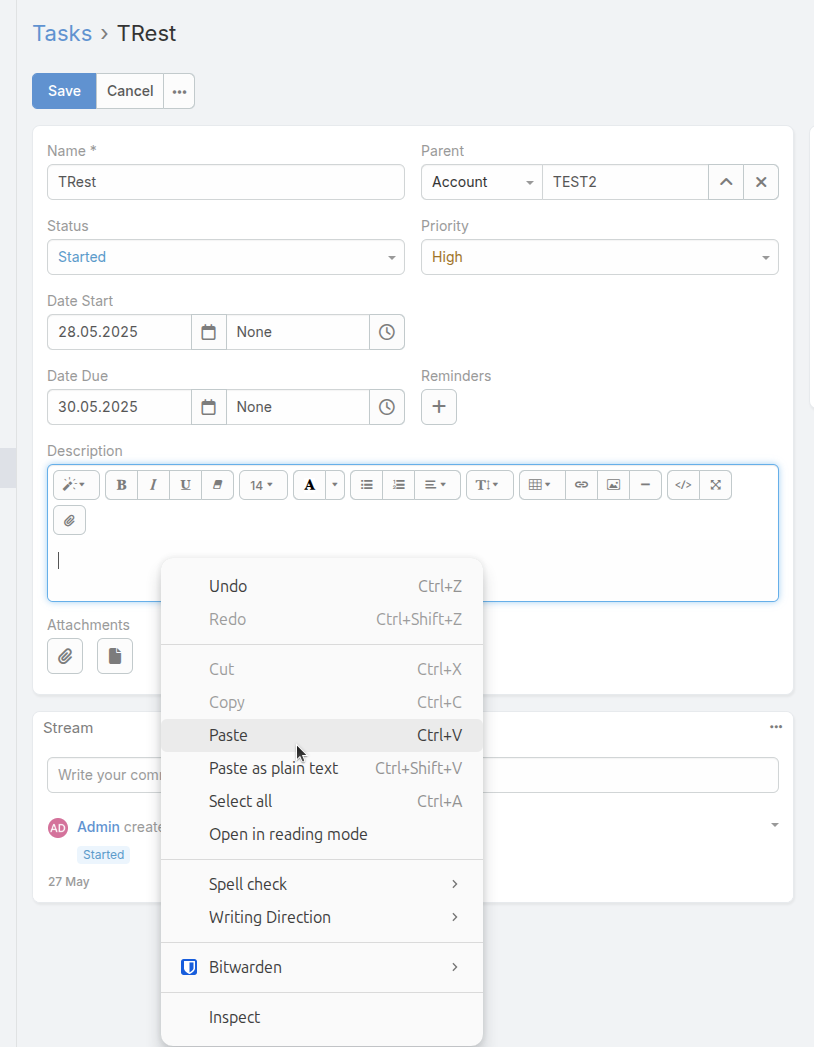Click the eraser remove-format icon
The height and width of the screenshot is (1047, 814).
point(217,485)
